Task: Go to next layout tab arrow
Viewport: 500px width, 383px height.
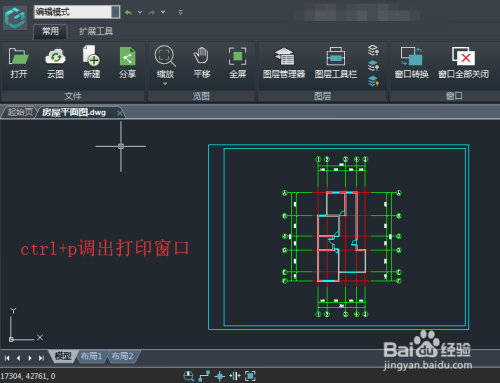Action: (30, 358)
